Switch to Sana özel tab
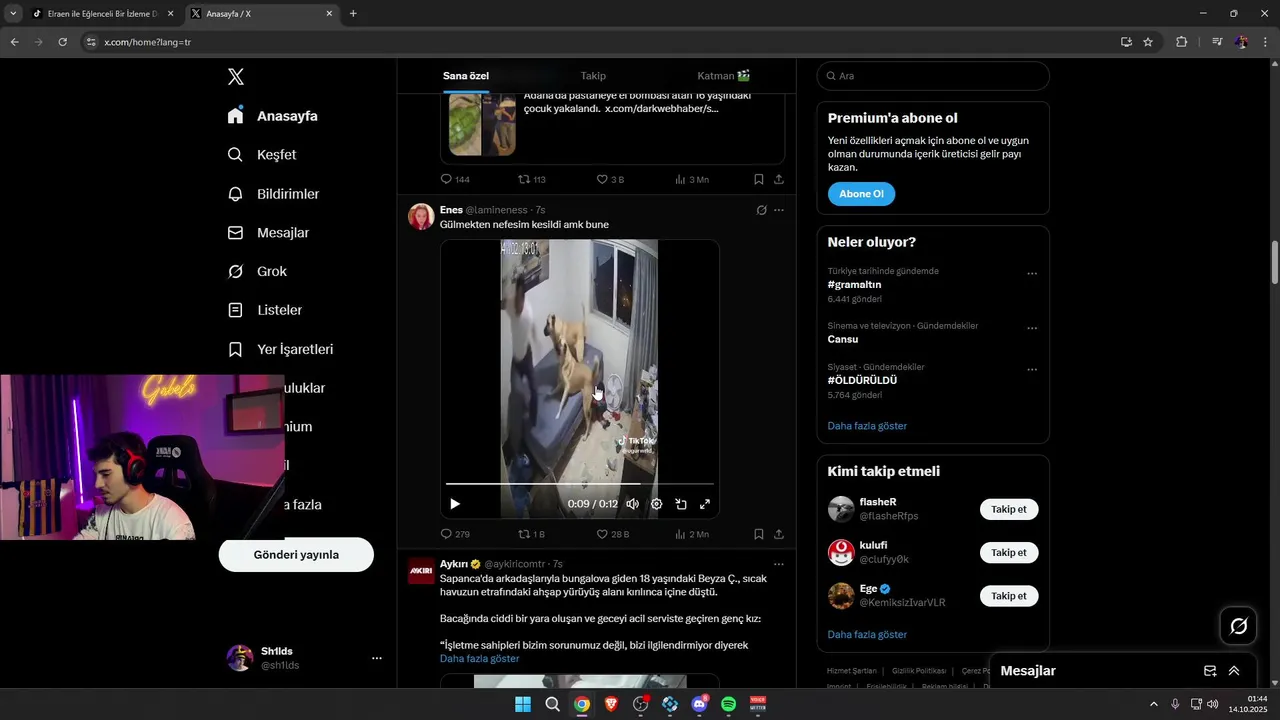Image resolution: width=1280 pixels, height=720 pixels. pos(466,76)
